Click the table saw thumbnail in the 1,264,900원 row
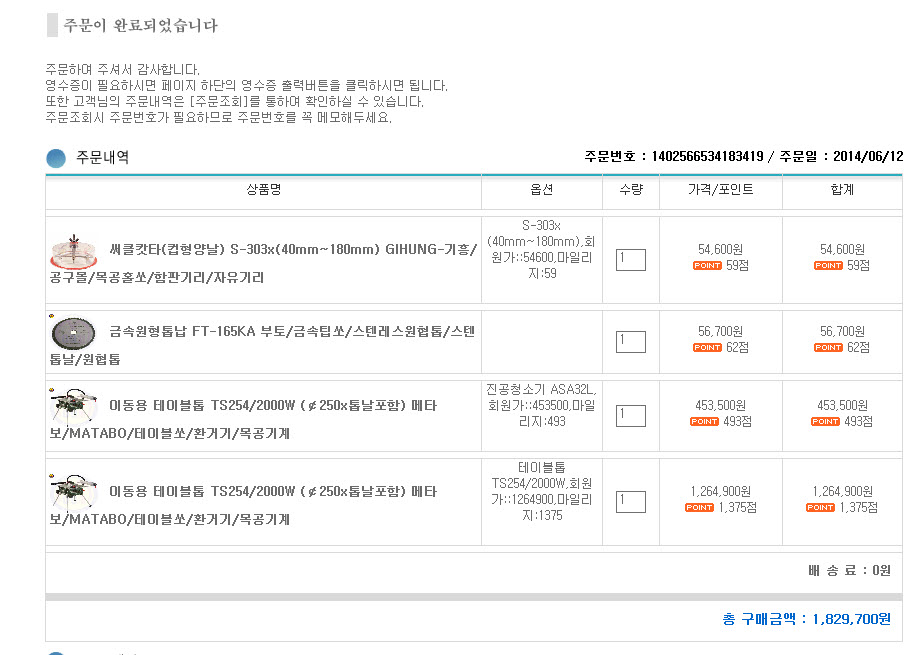This screenshot has width=910, height=655. point(73,492)
